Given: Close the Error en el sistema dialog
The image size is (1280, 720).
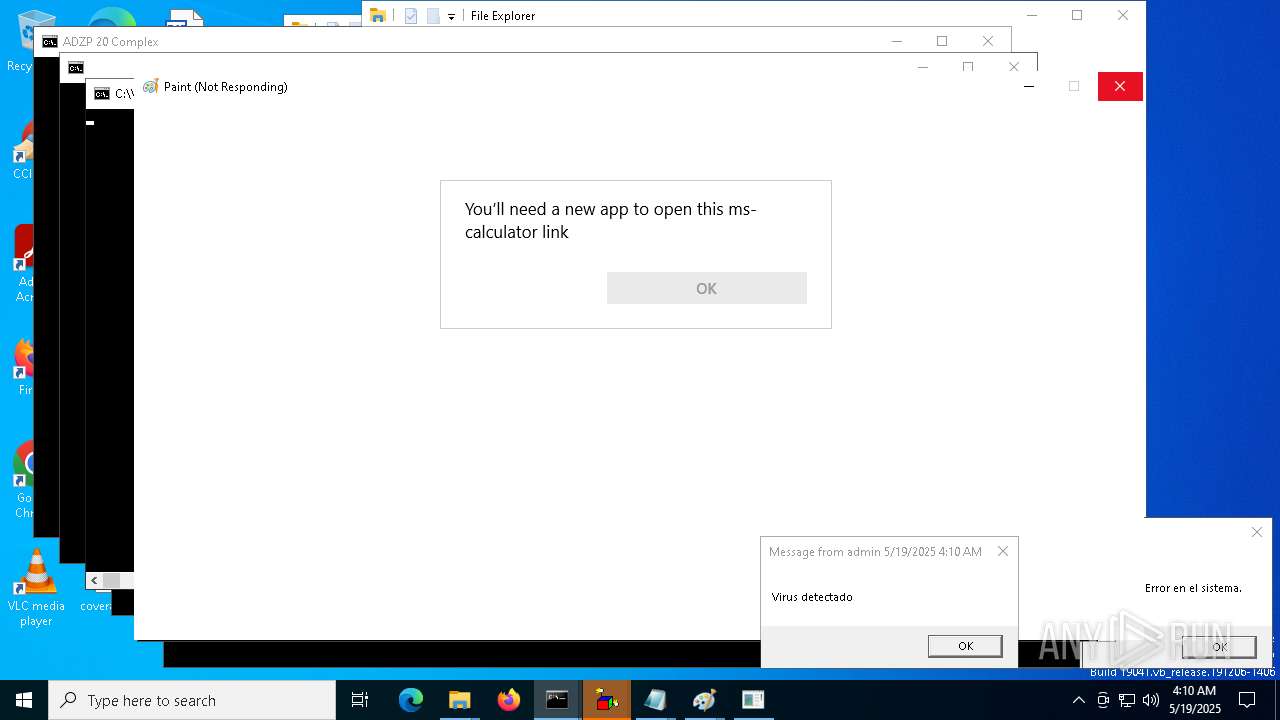Looking at the screenshot, I should coord(1257,532).
